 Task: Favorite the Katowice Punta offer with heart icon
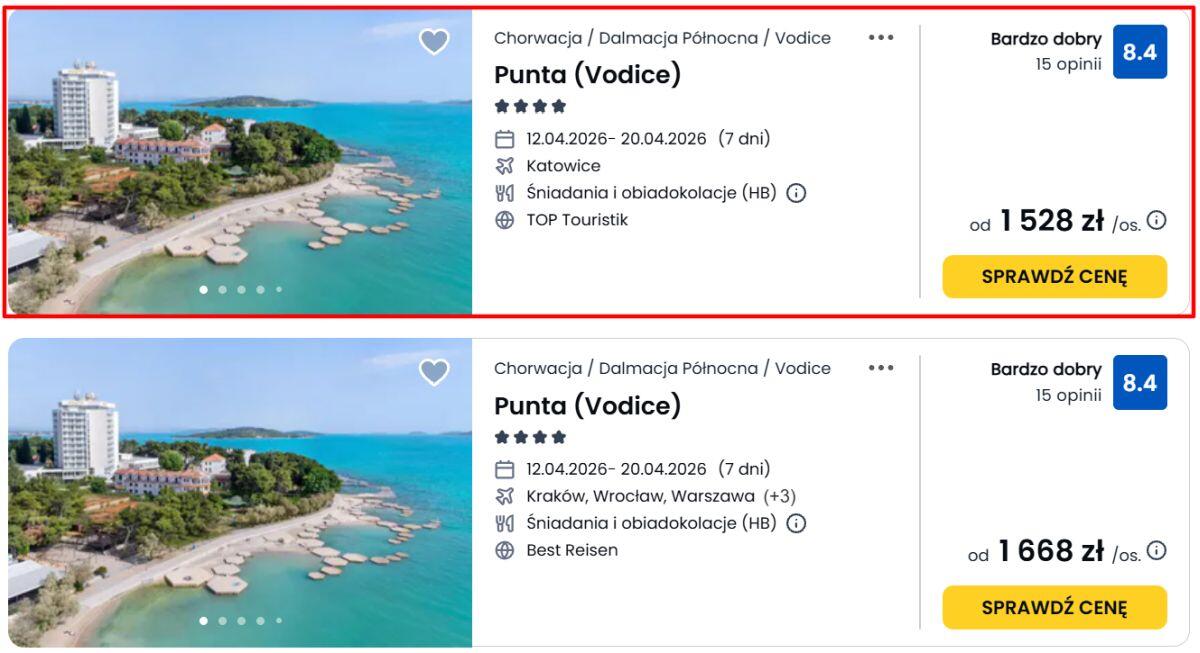[x=433, y=42]
